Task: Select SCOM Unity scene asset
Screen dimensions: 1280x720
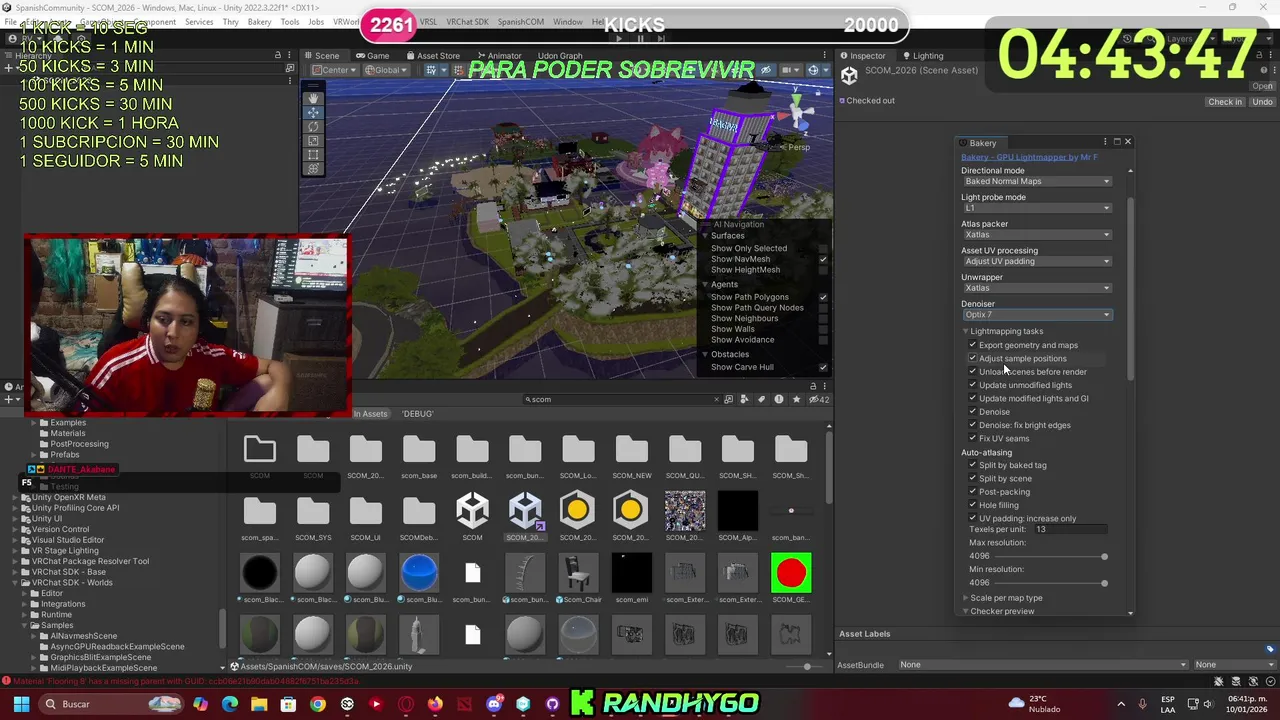Action: [x=472, y=516]
